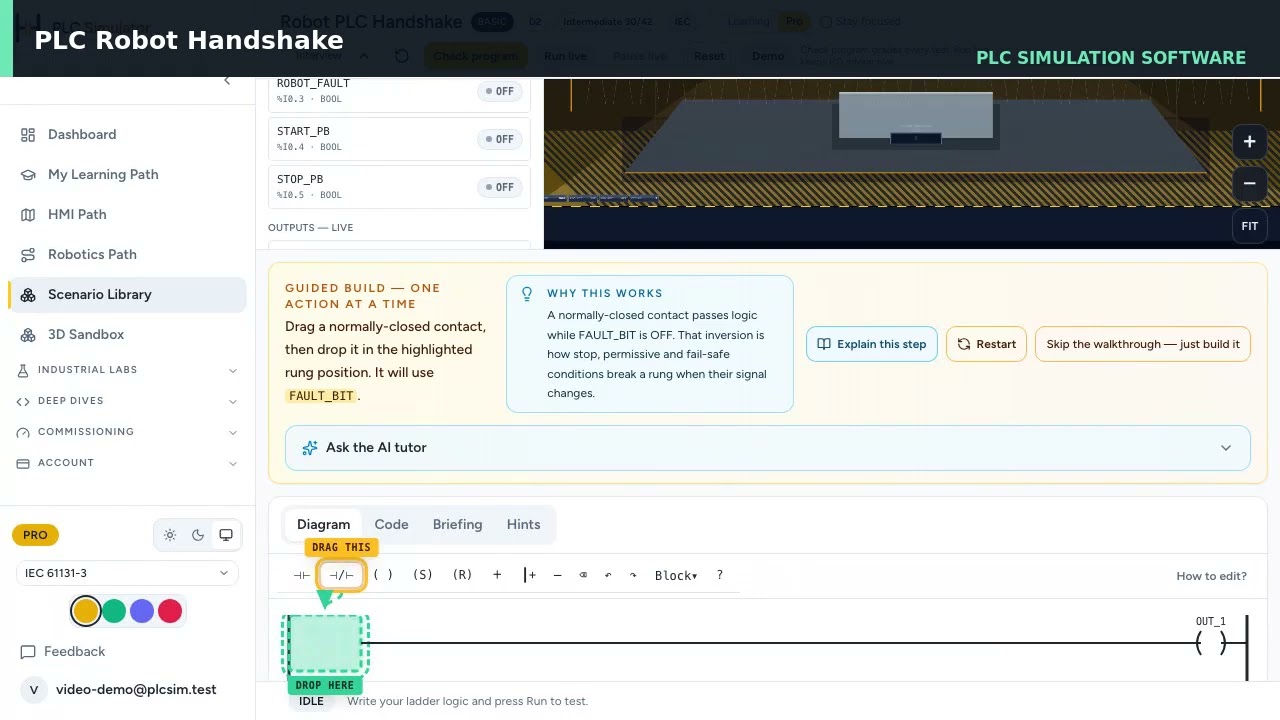
Task: Switch to the Code tab
Action: 391,525
